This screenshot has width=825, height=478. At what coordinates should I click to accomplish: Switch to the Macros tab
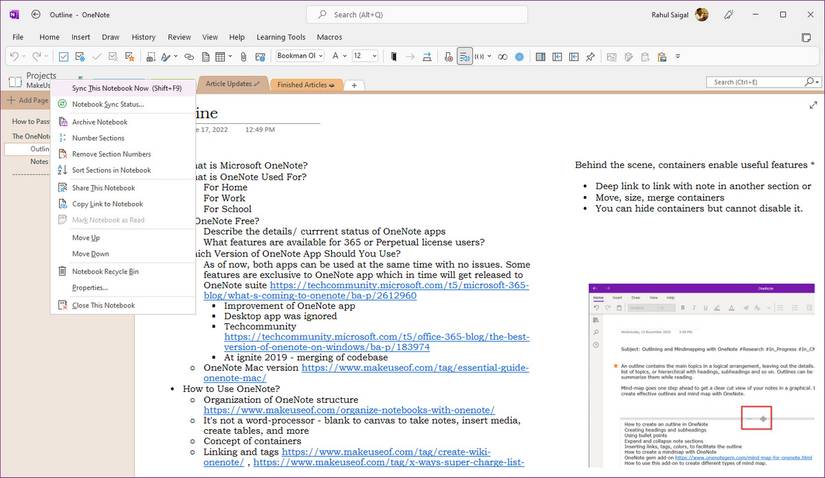[x=329, y=37]
